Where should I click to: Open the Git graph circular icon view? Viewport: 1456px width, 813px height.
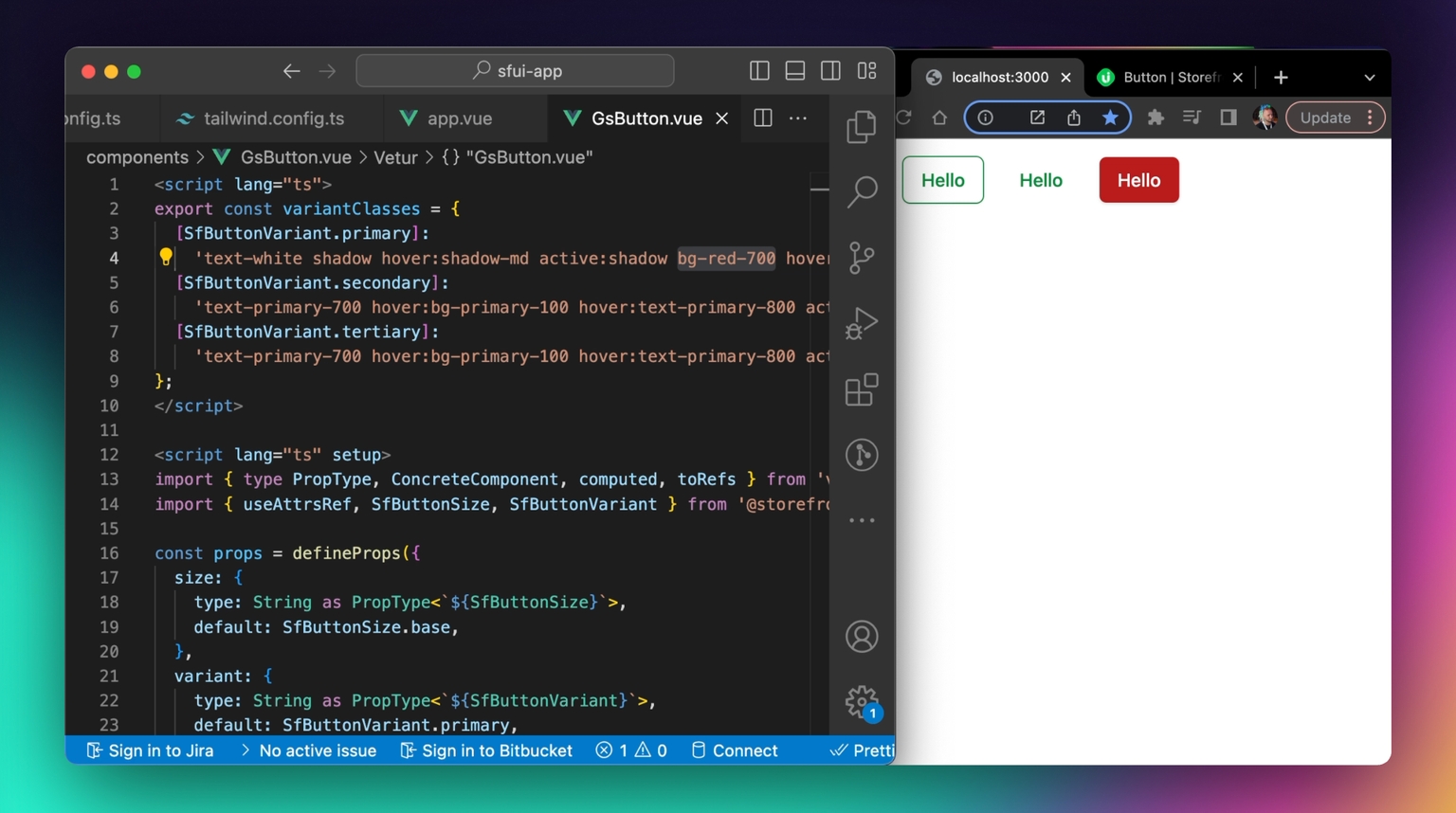point(861,455)
